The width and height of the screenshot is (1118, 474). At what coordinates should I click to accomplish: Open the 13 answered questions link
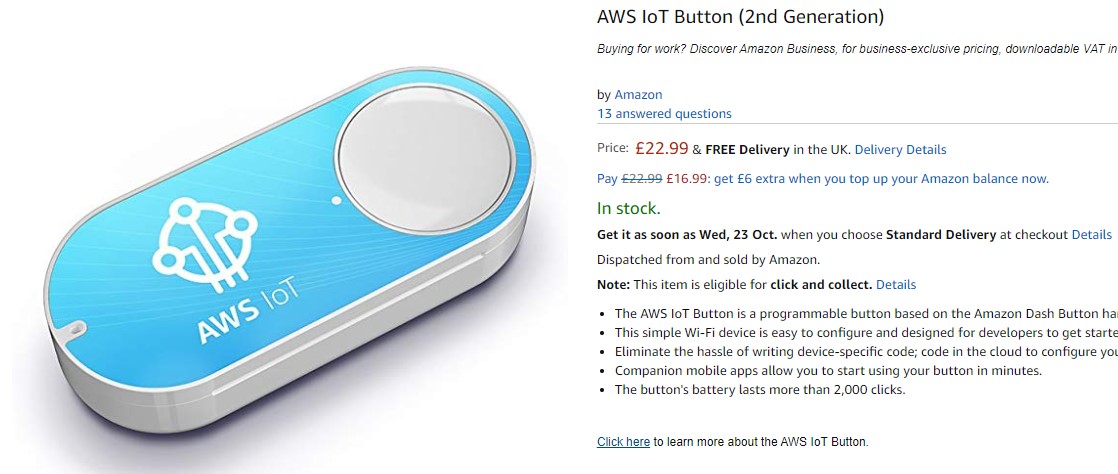coord(664,113)
